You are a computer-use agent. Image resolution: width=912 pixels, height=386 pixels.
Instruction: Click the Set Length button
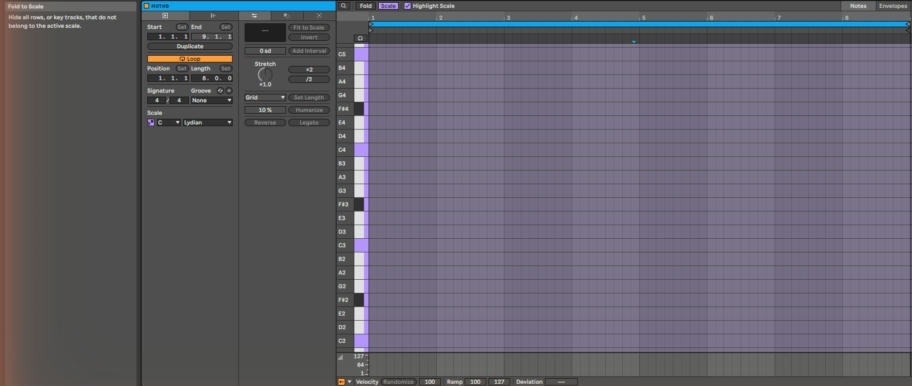point(309,98)
